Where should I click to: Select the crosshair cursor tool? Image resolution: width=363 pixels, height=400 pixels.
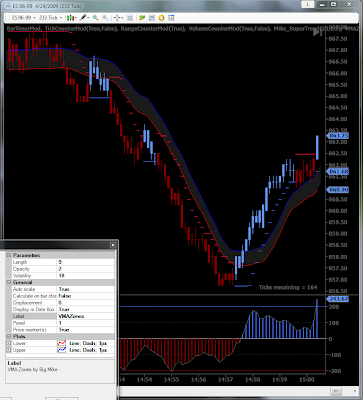pyautogui.click(x=117, y=18)
